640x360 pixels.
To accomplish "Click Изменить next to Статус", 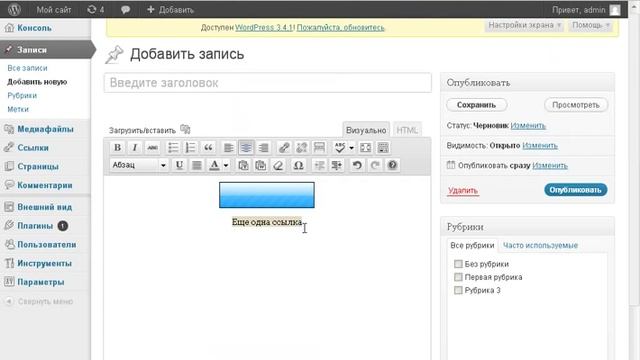I will tap(528, 126).
